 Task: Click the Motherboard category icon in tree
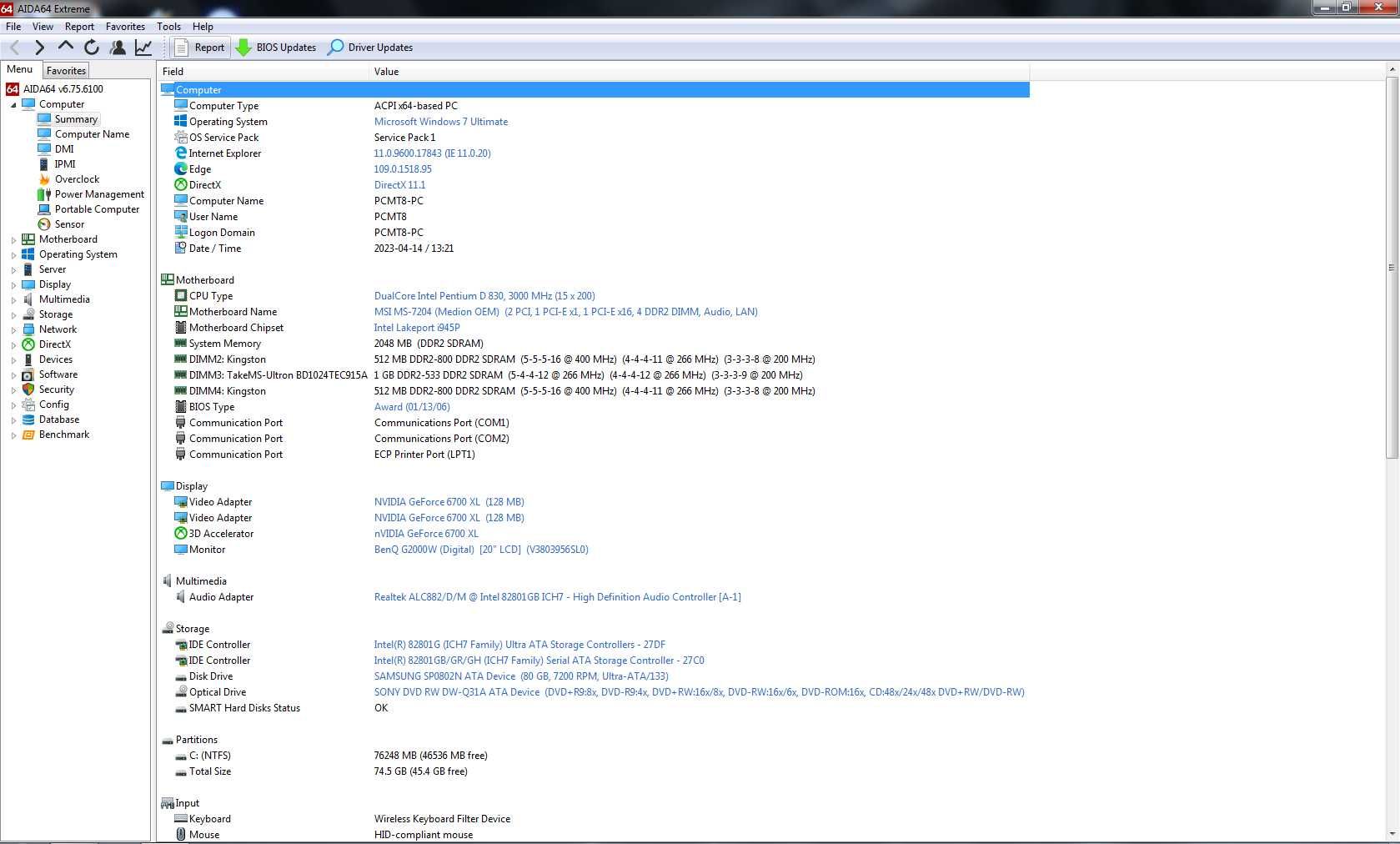[x=28, y=239]
